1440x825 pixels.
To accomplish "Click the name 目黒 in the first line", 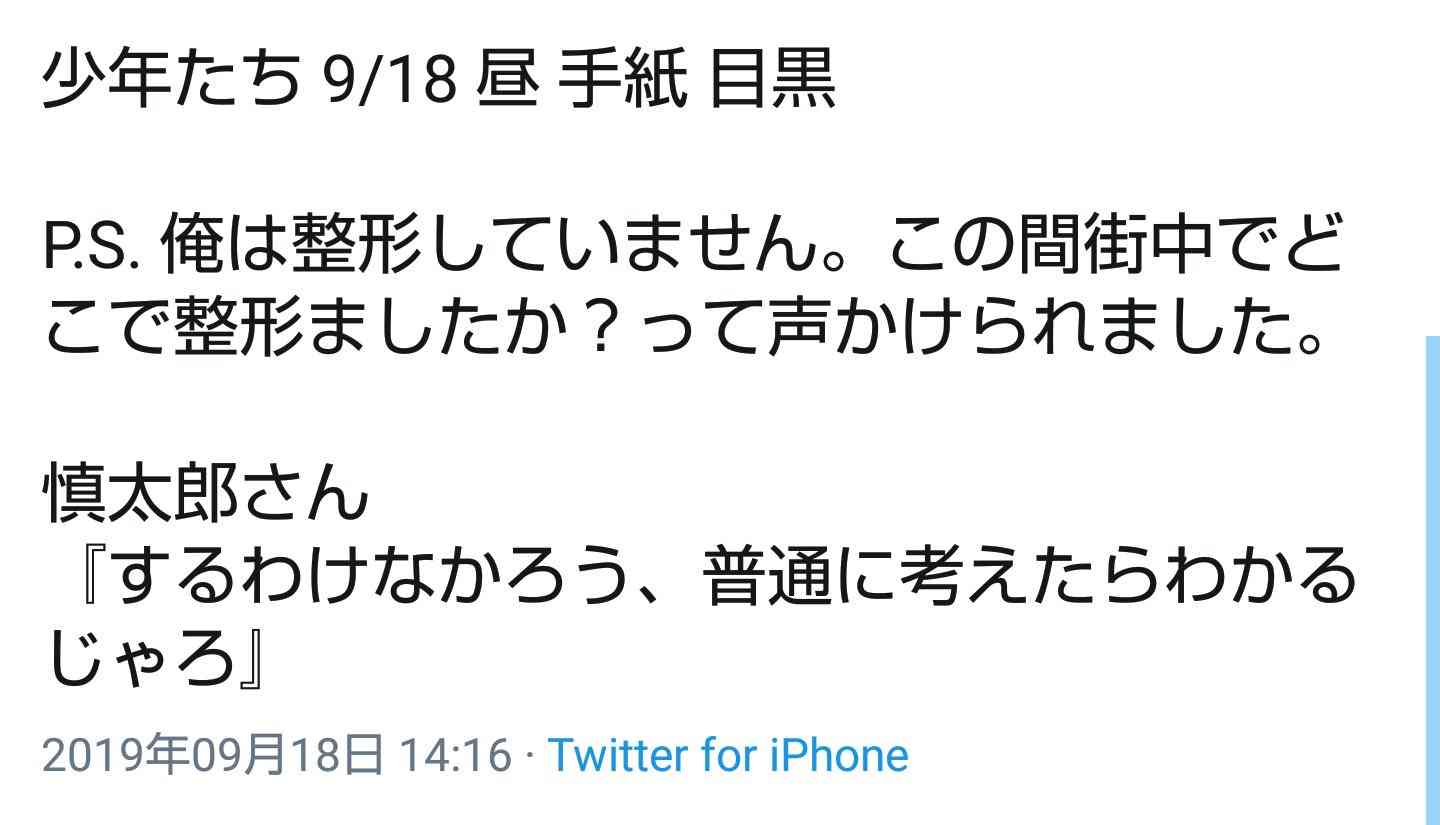I will pyautogui.click(x=772, y=81).
